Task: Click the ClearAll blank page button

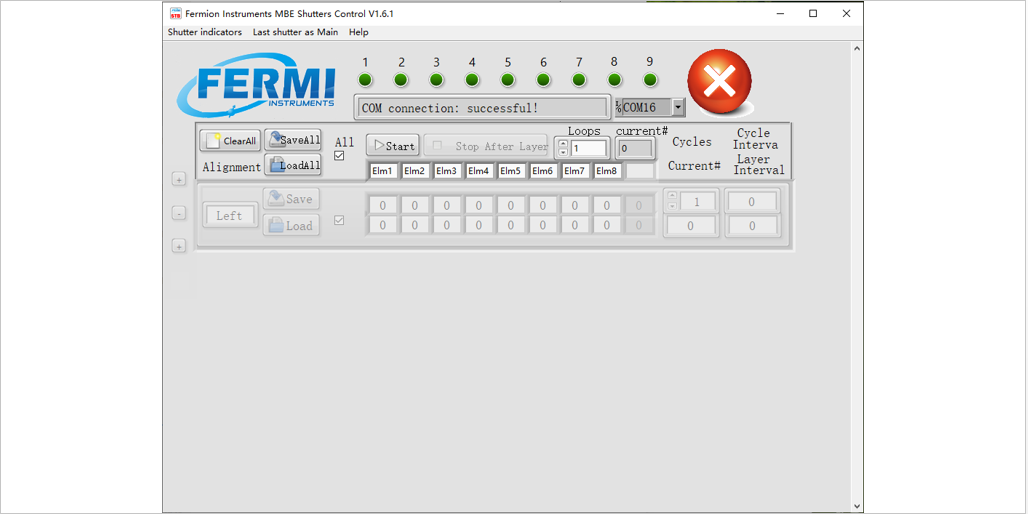Action: 230,140
